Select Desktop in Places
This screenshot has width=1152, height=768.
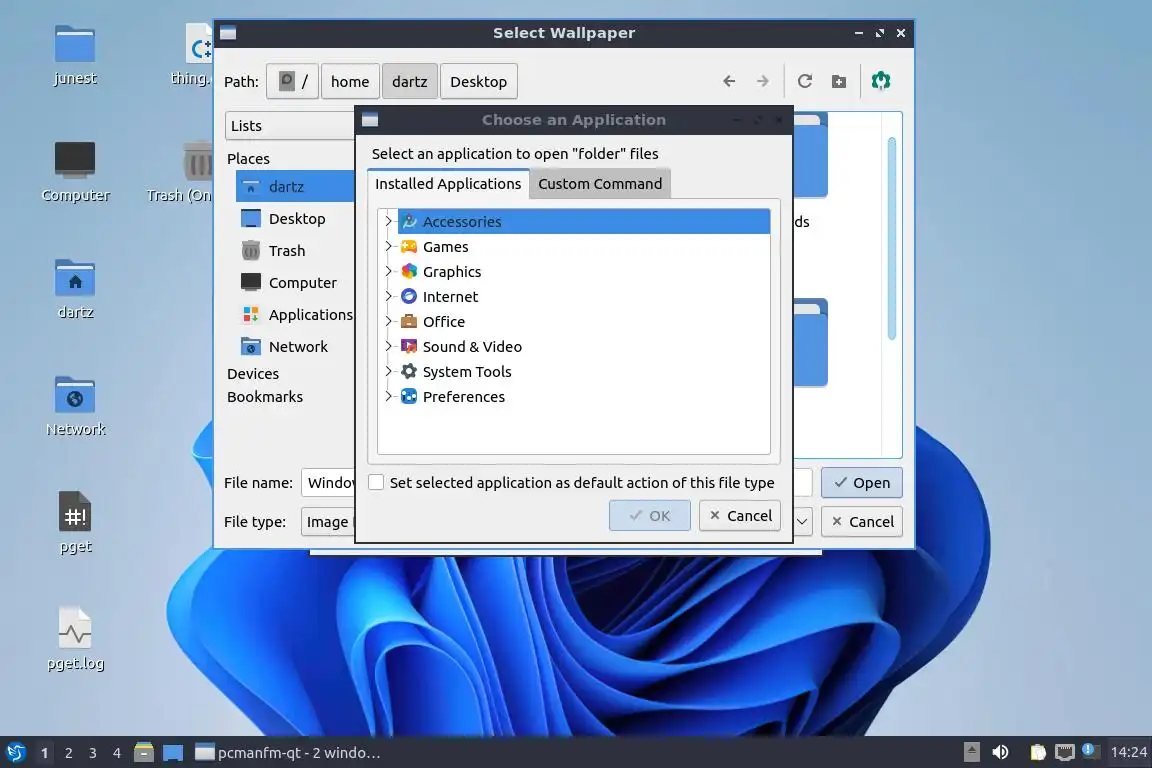(x=295, y=218)
